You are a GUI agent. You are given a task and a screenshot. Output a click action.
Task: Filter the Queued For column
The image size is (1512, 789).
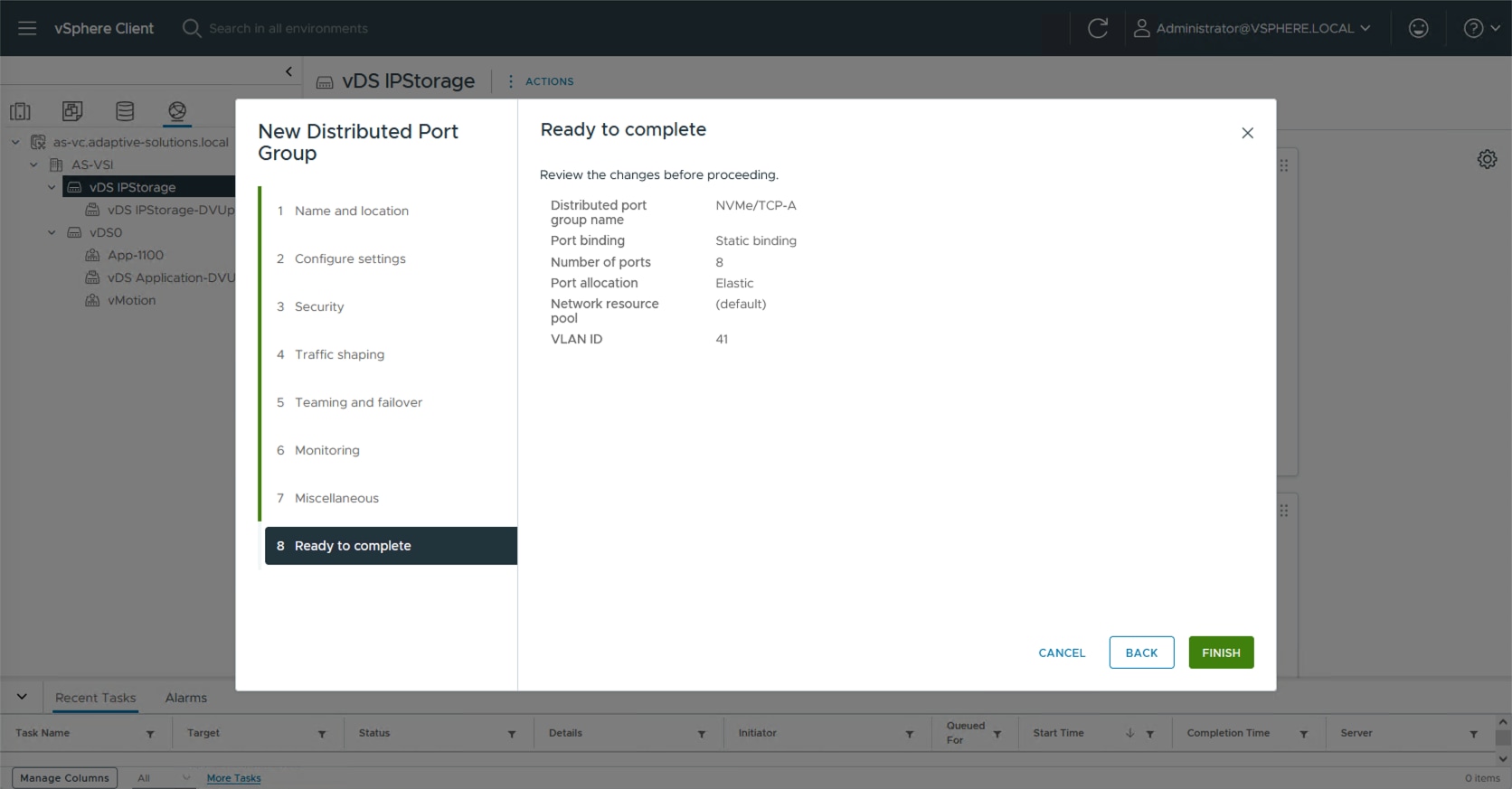997,734
